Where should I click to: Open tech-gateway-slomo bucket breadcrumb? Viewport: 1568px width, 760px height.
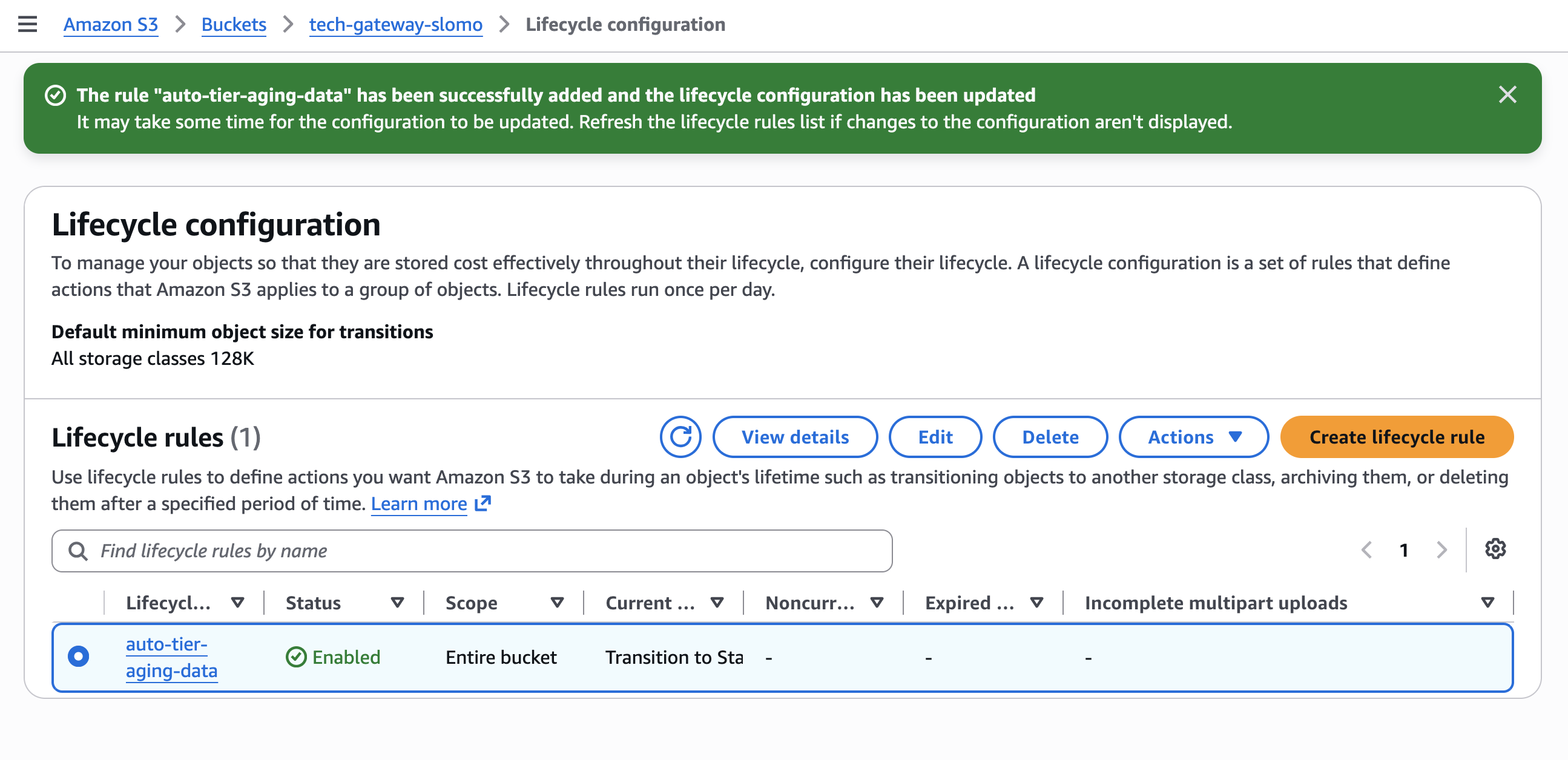click(396, 24)
